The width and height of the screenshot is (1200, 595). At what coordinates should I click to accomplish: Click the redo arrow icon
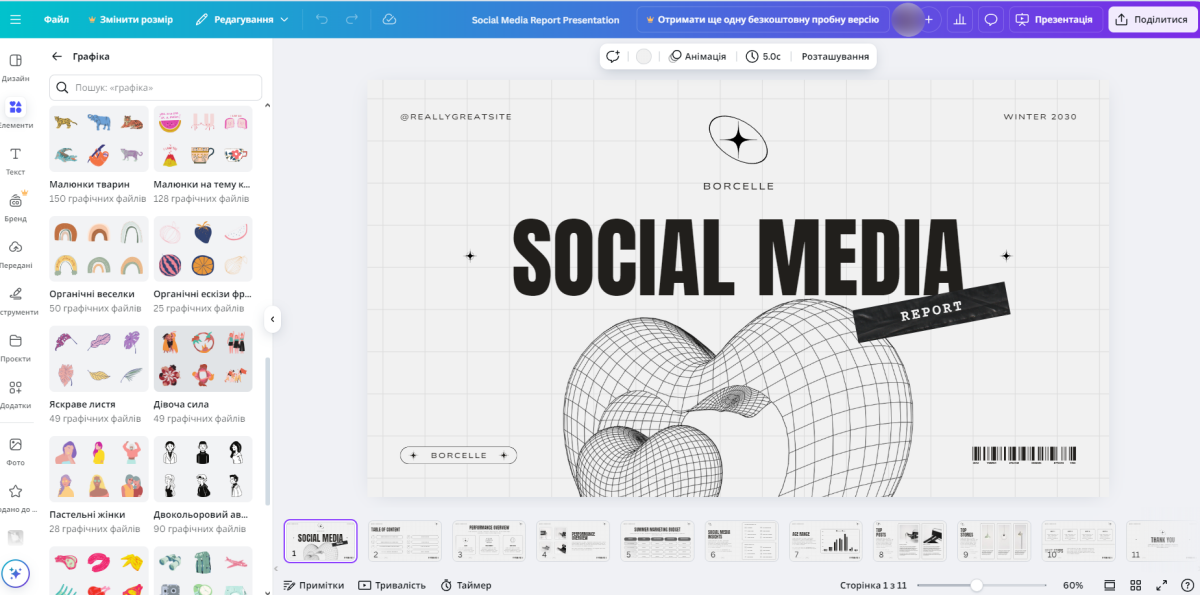coord(351,19)
